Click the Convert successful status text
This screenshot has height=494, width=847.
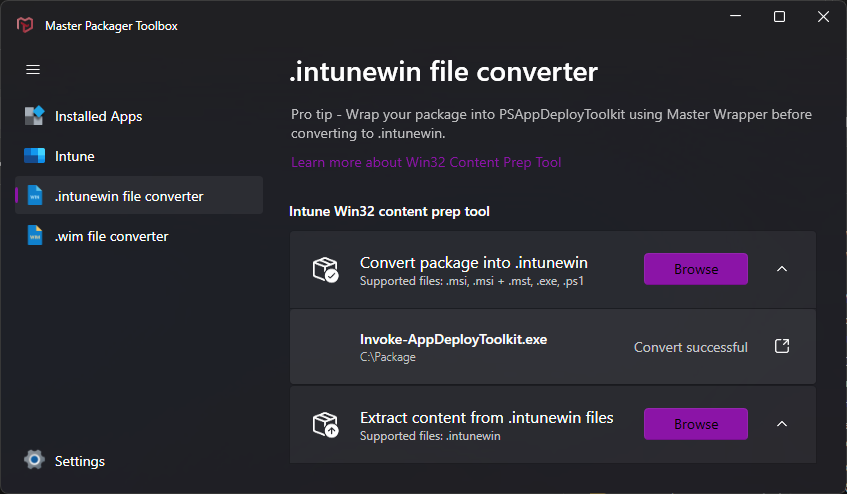pyautogui.click(x=690, y=347)
